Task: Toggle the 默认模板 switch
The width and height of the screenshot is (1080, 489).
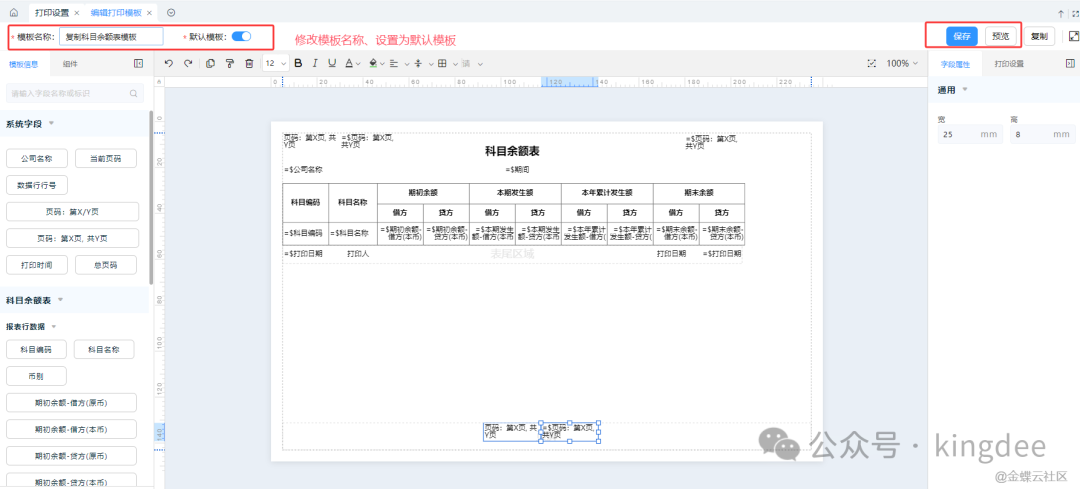Action: tap(241, 36)
